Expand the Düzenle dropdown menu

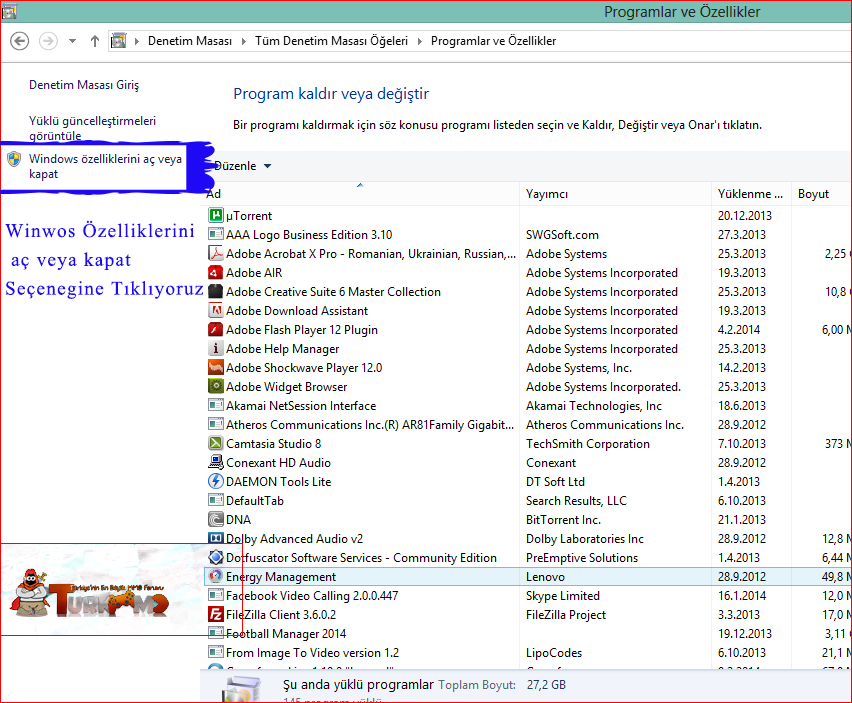coord(242,166)
